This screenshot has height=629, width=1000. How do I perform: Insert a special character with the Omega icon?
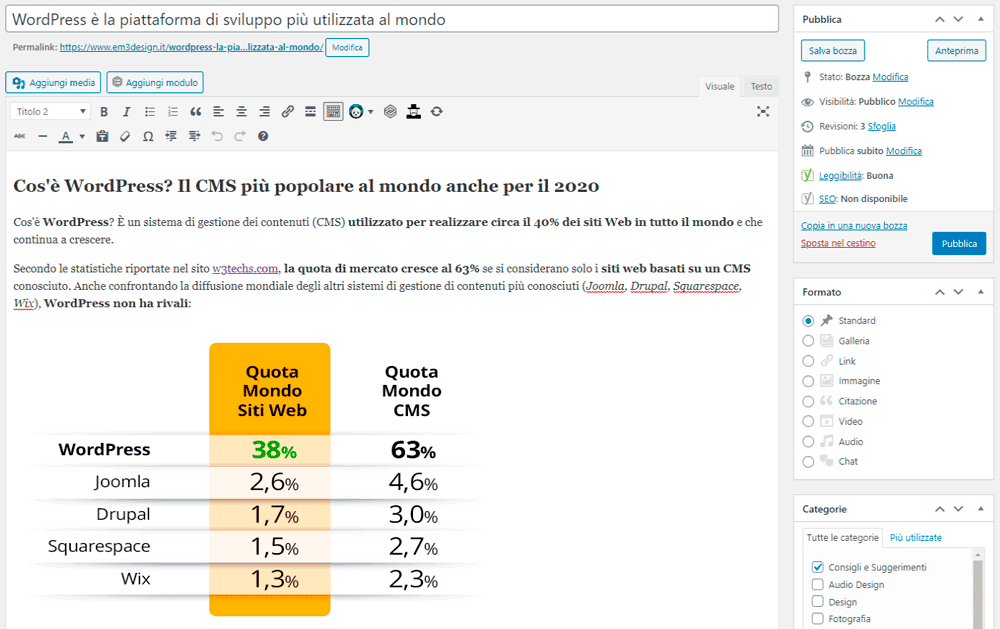click(x=148, y=136)
